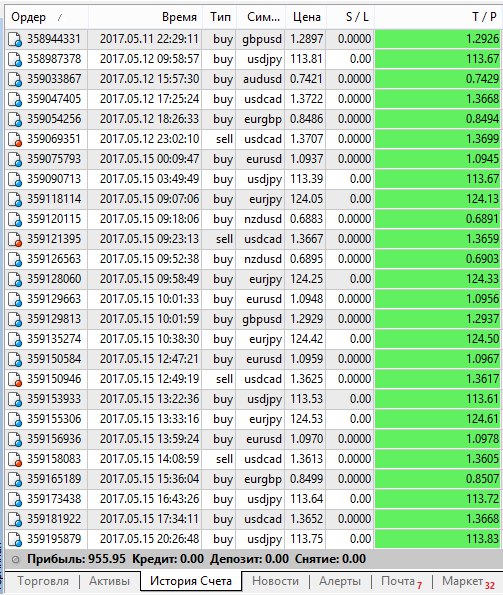Select order row 359165189 eurgbp
Viewport: 503px width, 595px height.
(x=253, y=479)
